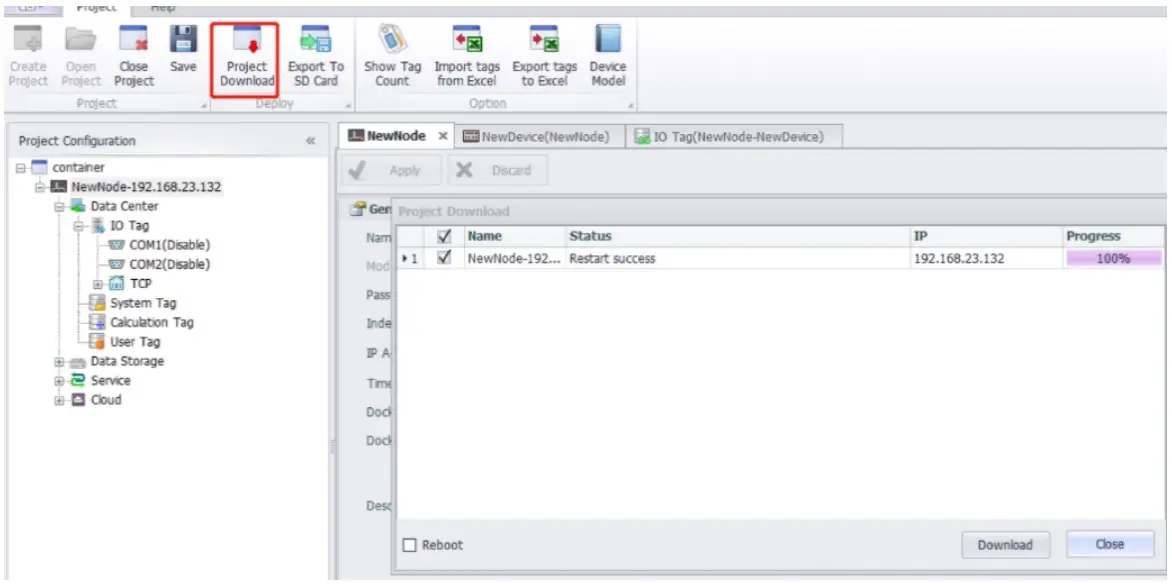Enable the Reboot checkbox
This screenshot has width=1172, height=586.
coord(410,546)
